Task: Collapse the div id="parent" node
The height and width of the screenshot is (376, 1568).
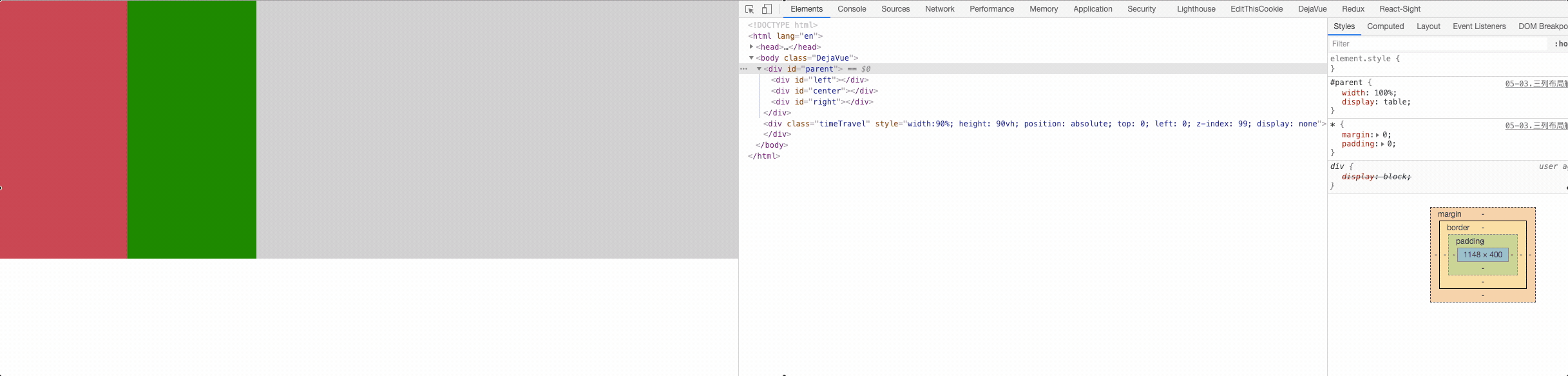Action: (x=759, y=69)
